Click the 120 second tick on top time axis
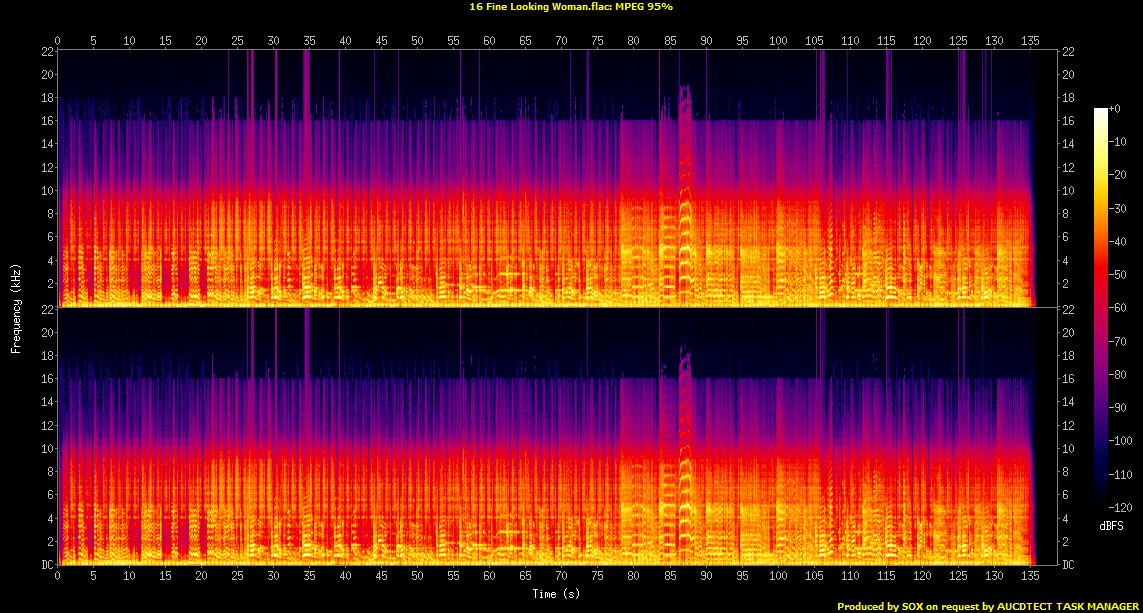The image size is (1143, 613). tap(921, 41)
